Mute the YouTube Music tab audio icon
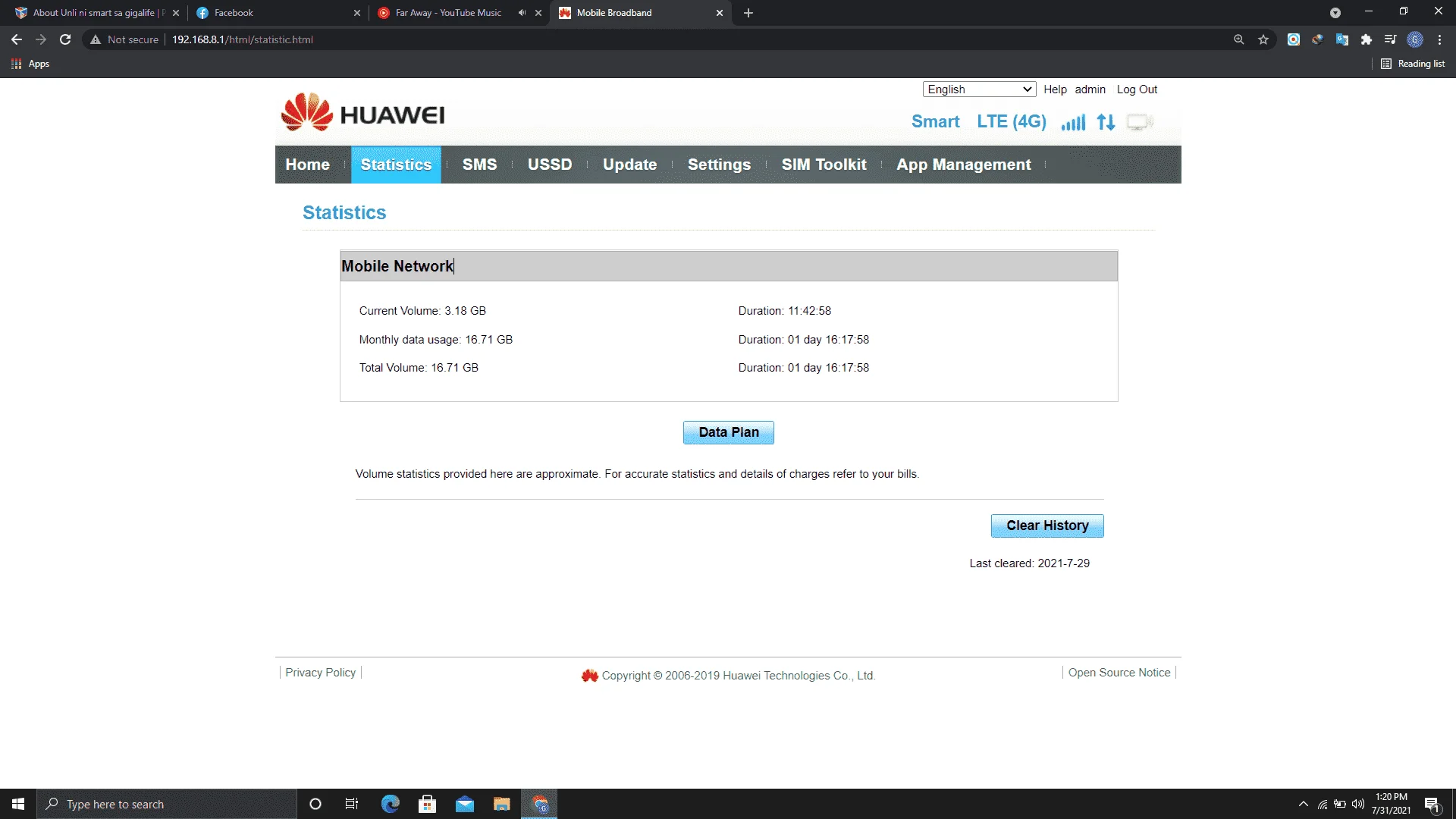Viewport: 1456px width, 819px height. 522,13
